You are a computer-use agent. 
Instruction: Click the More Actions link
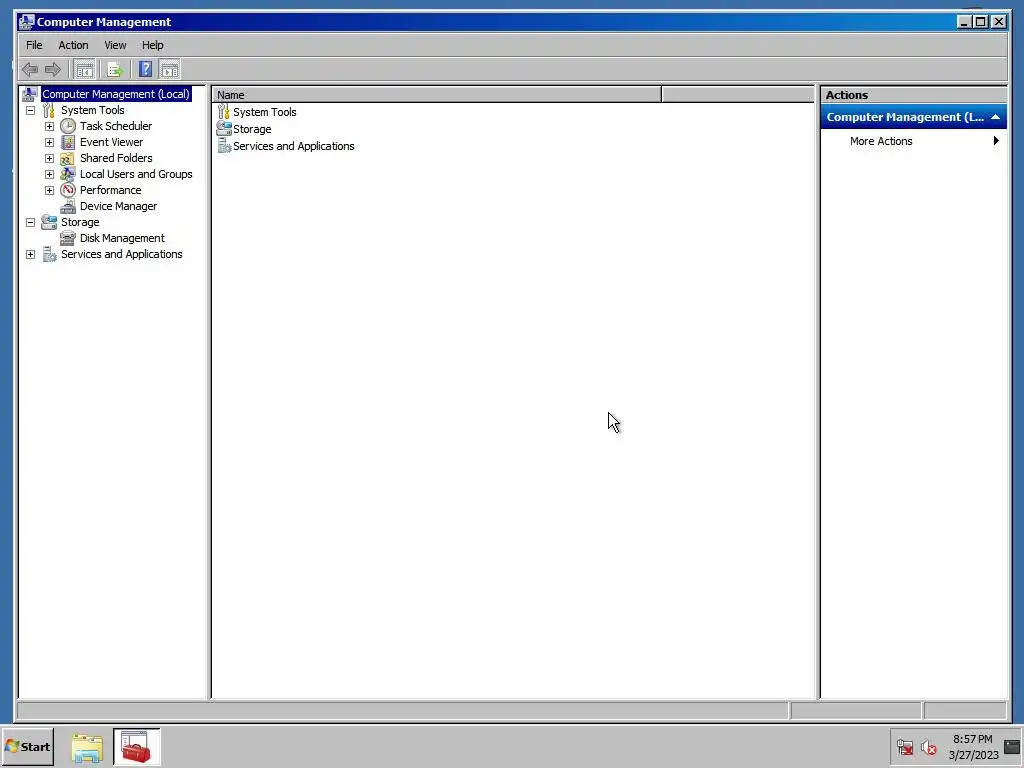click(881, 141)
